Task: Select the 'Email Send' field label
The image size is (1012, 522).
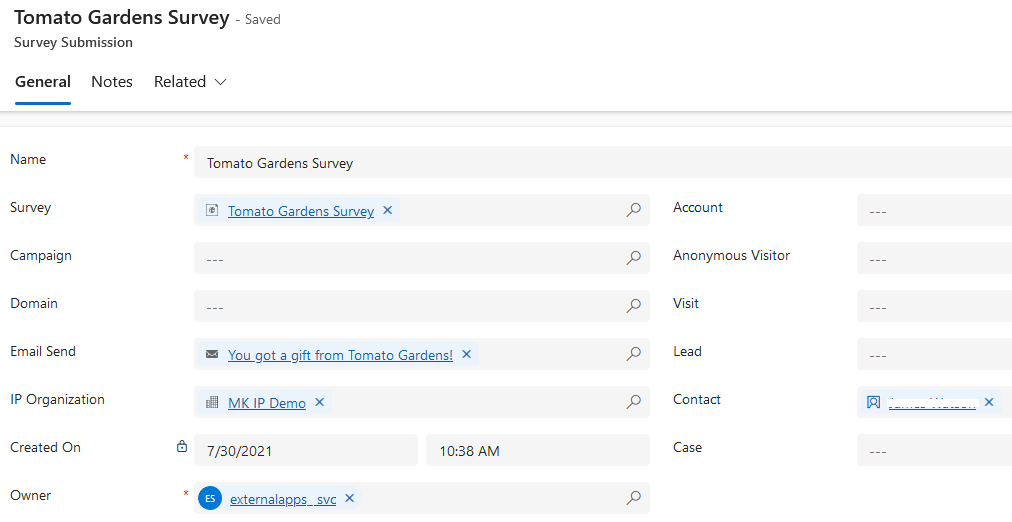Action: [x=43, y=351]
